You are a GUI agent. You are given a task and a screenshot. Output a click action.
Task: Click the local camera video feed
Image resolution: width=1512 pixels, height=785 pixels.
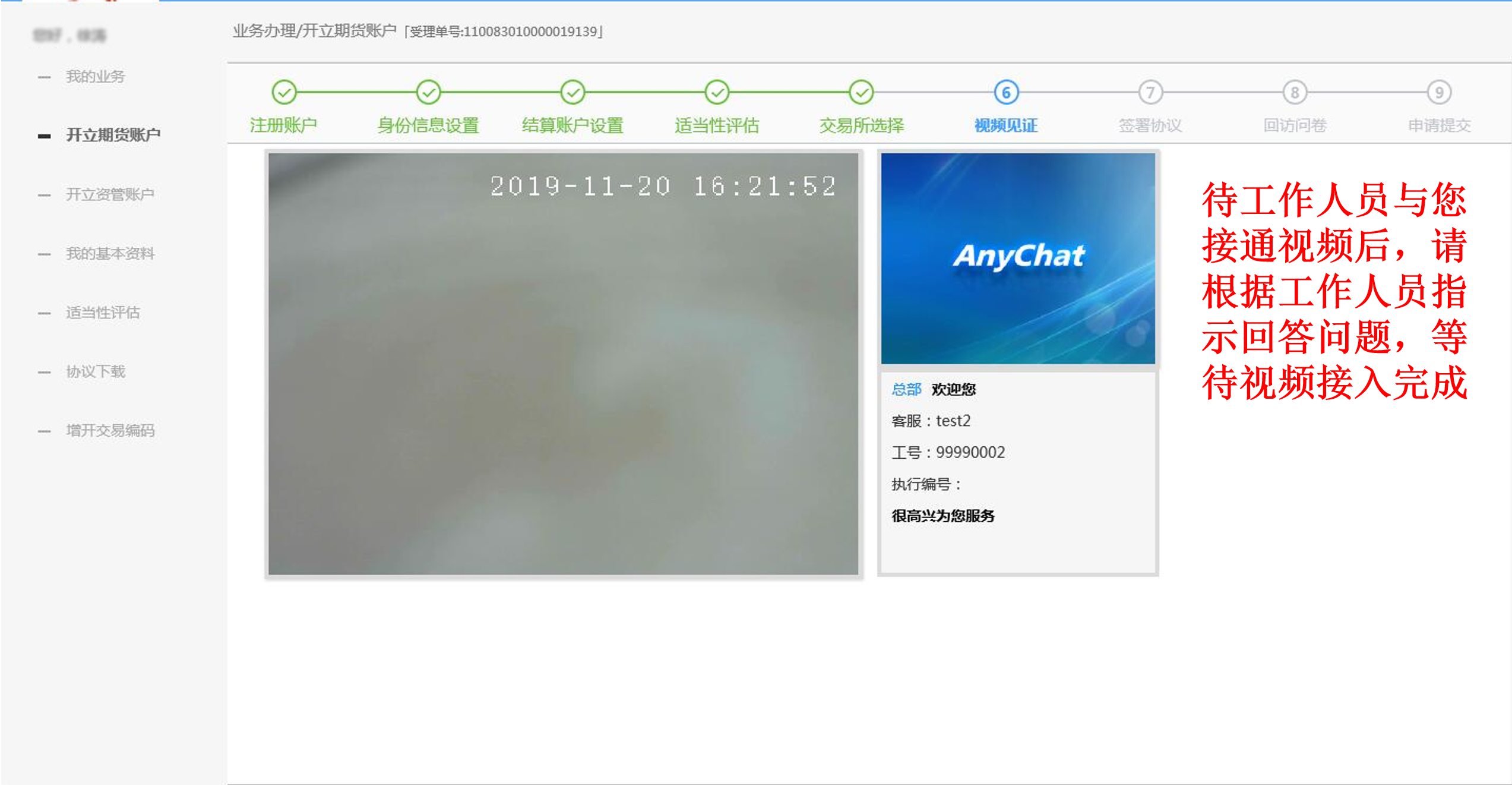[563, 364]
